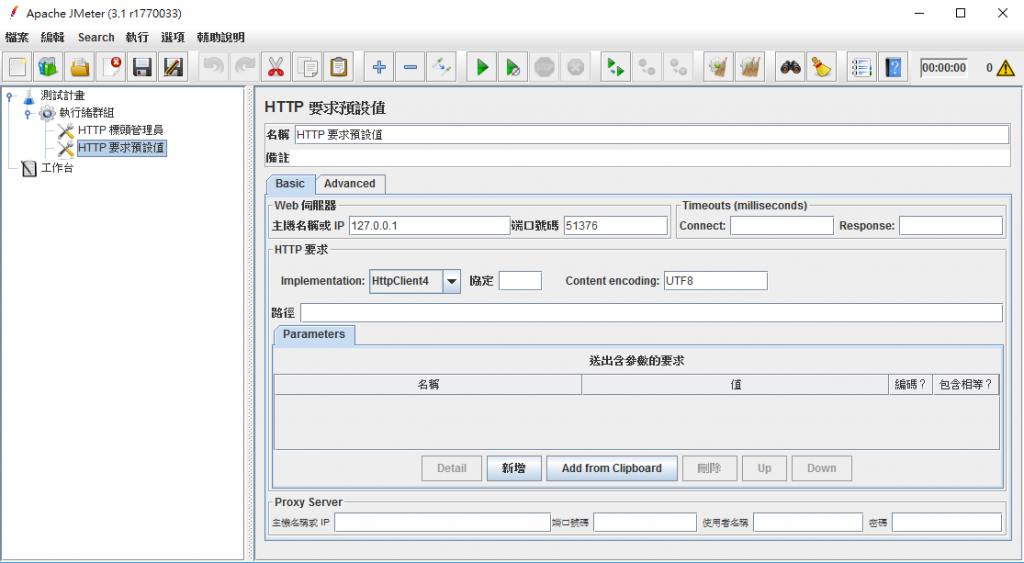
Task: Switch to the Advanced tab
Action: tap(349, 184)
